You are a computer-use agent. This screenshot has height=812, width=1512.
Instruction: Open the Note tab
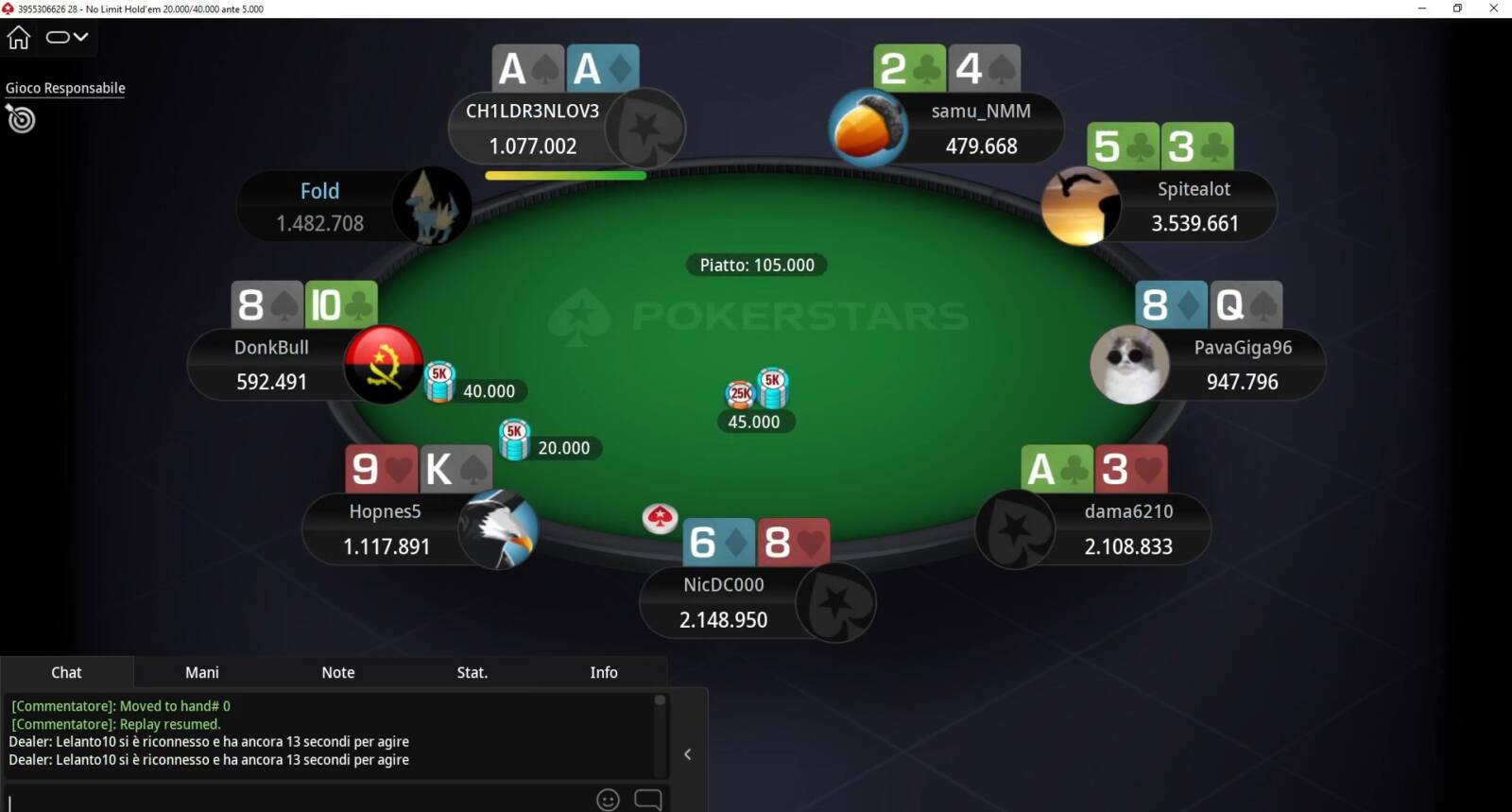[338, 672]
